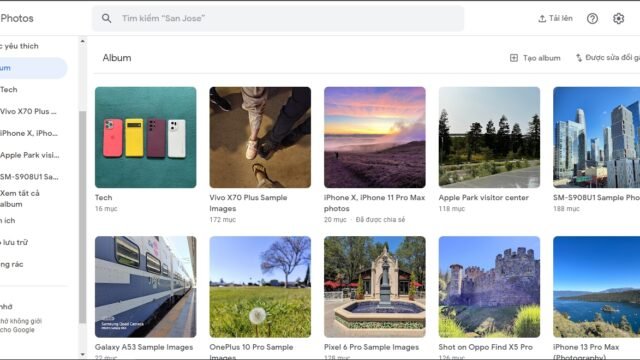Click "172 mục" under Vivo album
Screen dimensions: 640x360
[x=222, y=220]
